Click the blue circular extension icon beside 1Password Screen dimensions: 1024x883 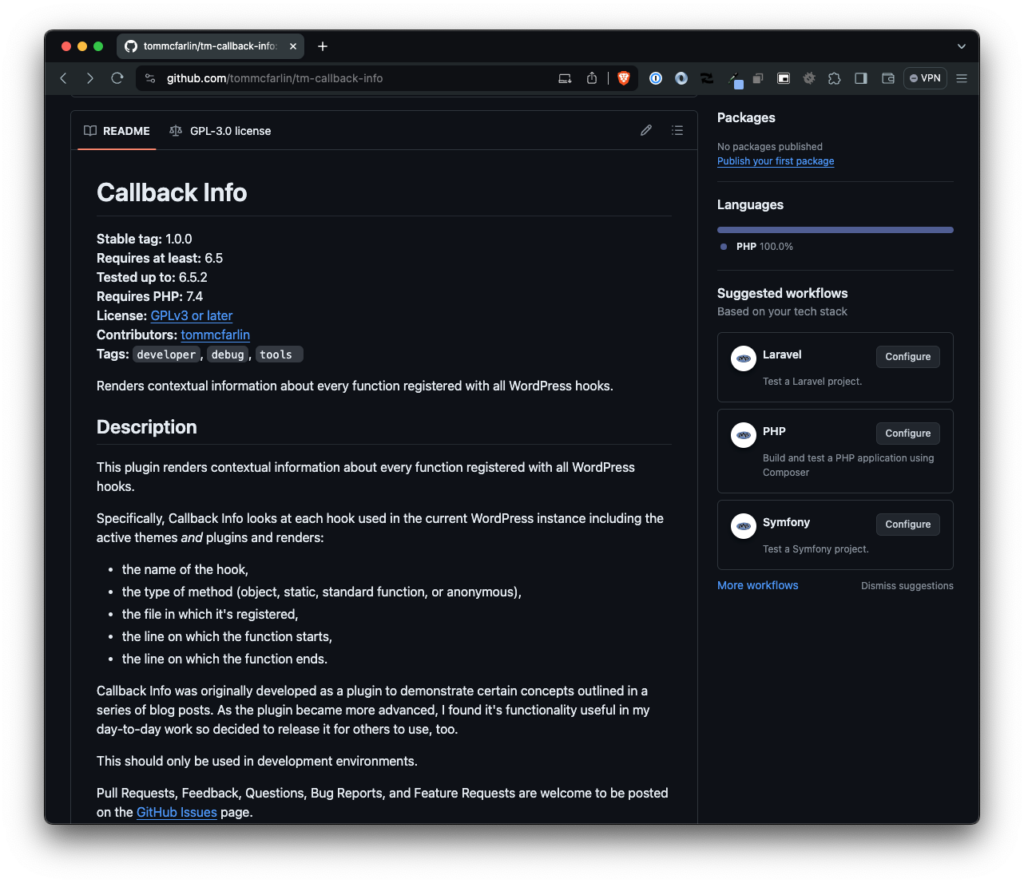681,78
